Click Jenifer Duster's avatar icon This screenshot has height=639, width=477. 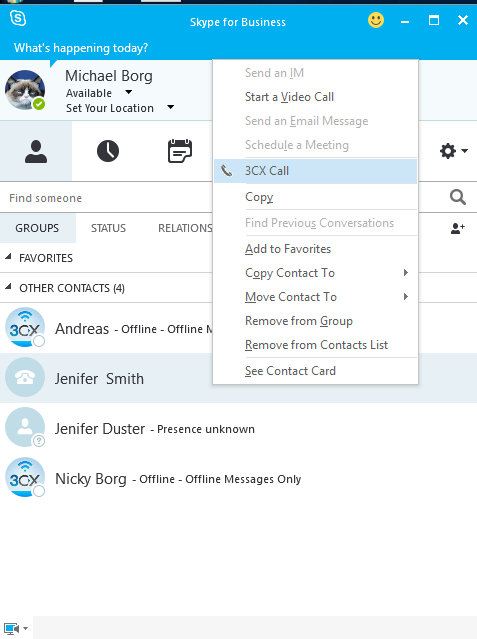point(25,427)
